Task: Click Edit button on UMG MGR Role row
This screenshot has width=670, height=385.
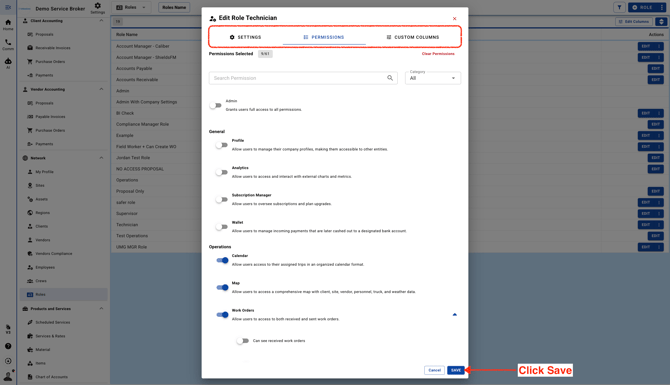Action: (645, 247)
